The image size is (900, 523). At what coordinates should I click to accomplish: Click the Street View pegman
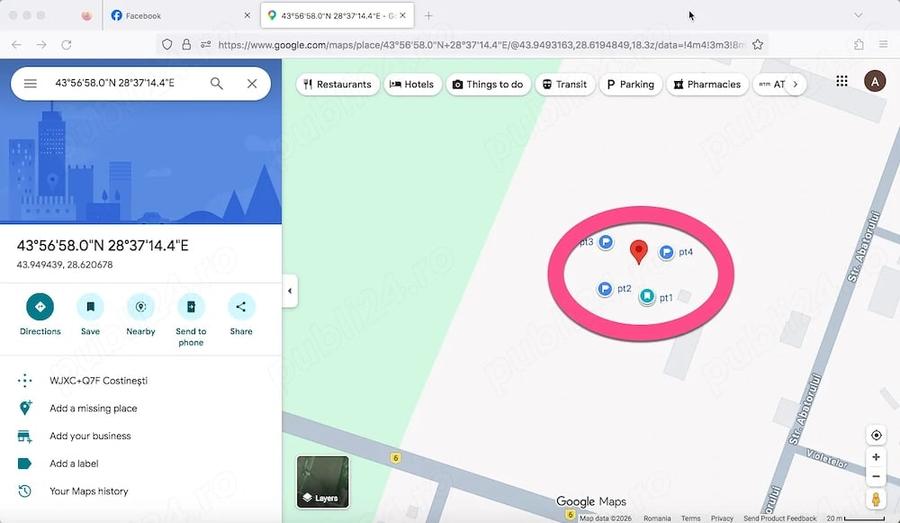tap(876, 499)
